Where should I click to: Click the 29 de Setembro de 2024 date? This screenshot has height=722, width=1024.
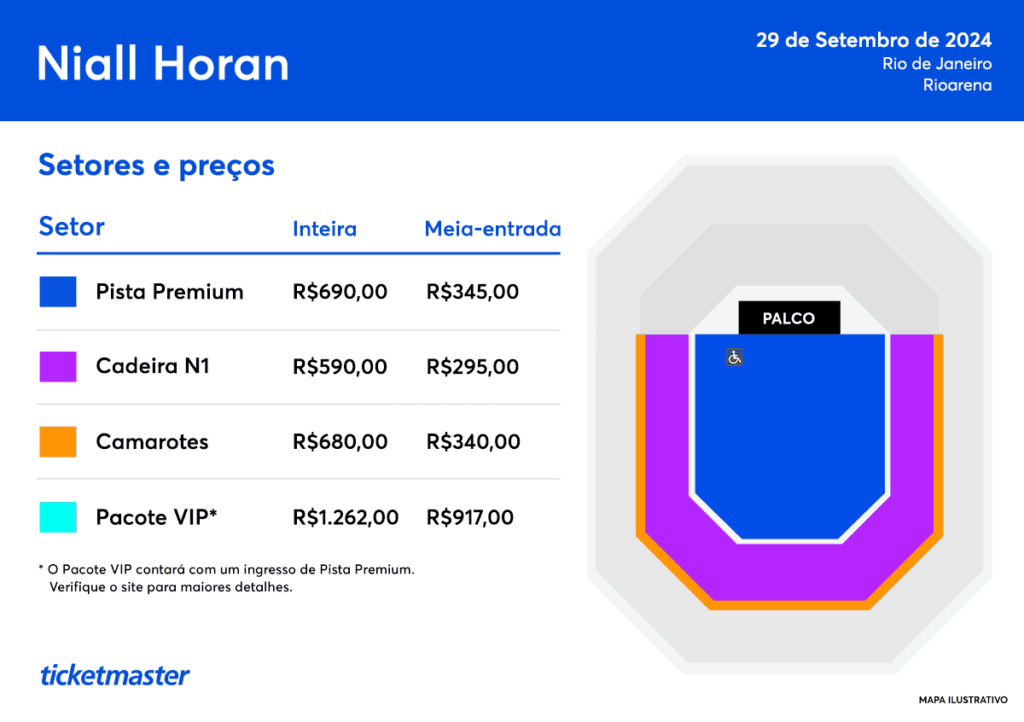(873, 40)
